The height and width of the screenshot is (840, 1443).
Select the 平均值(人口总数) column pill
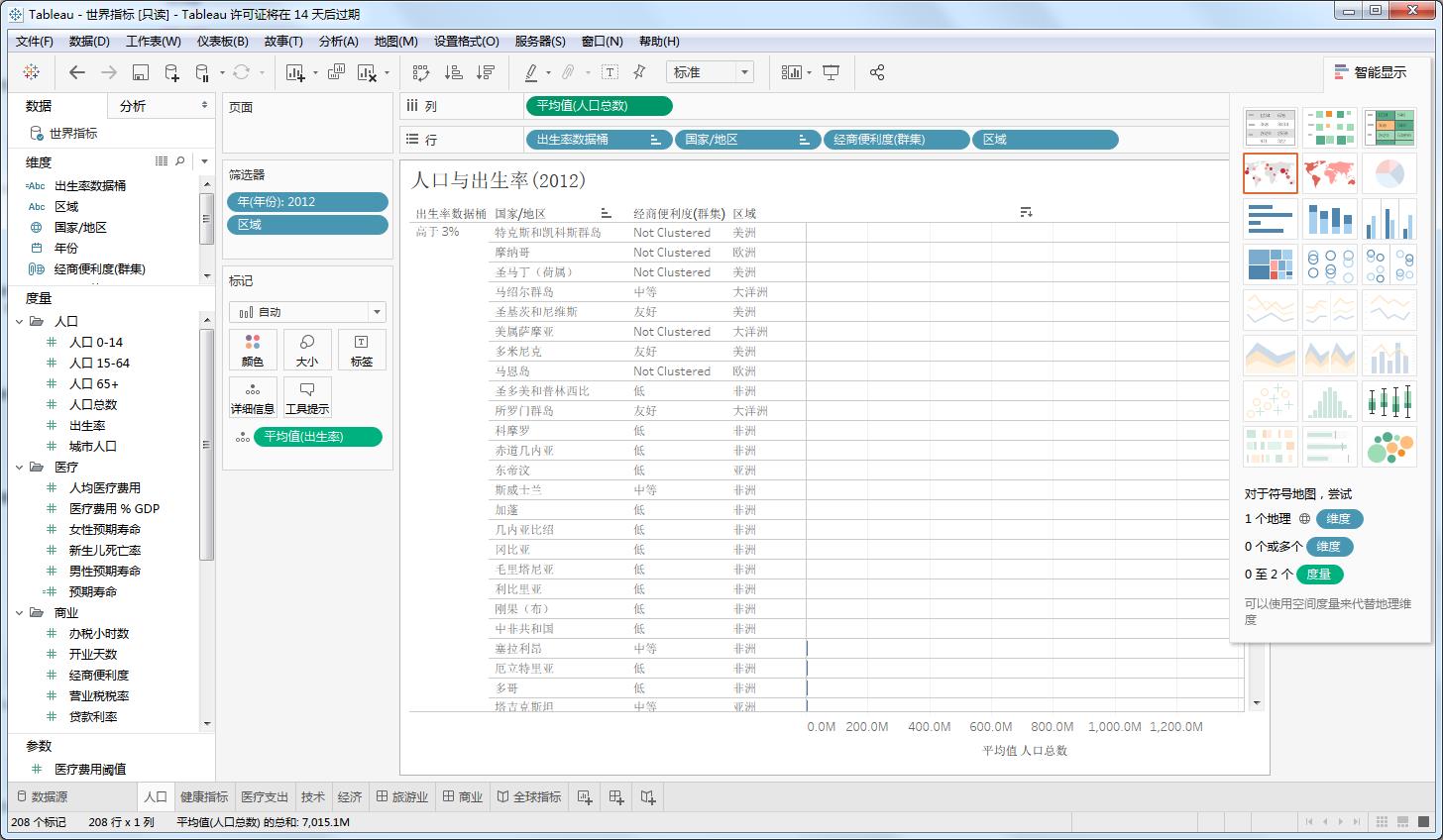point(599,106)
